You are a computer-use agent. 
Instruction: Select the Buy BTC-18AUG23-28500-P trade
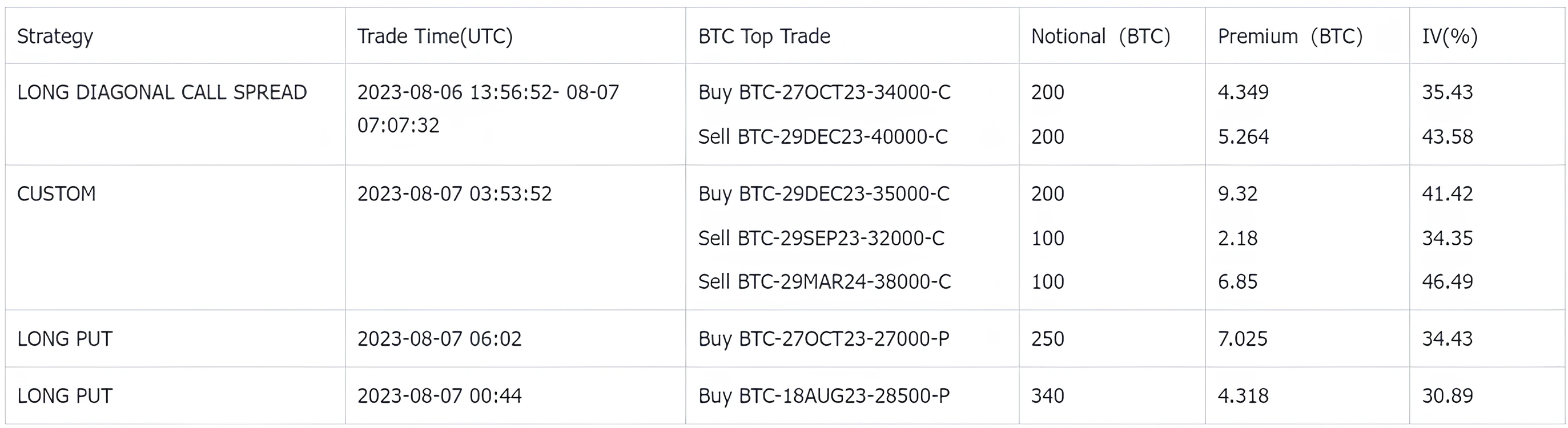pos(823,396)
